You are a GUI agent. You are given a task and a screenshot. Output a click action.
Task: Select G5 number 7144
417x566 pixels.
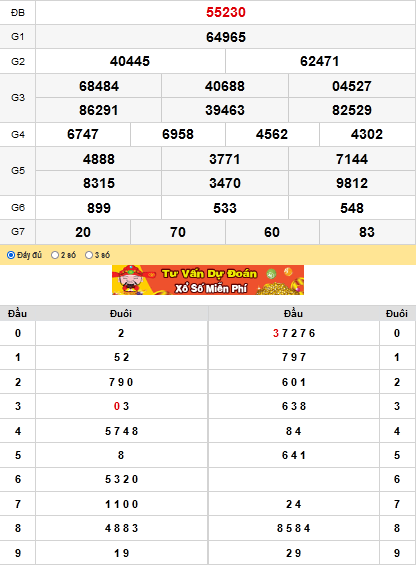[352, 159]
